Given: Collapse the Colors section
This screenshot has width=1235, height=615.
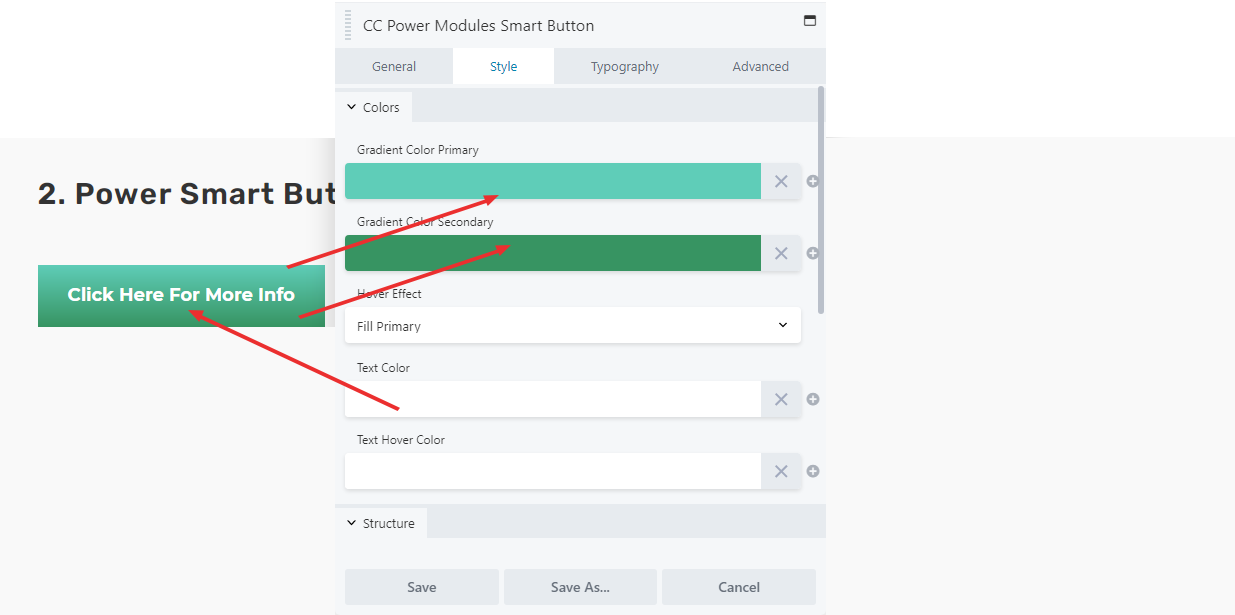Looking at the screenshot, I should pos(373,107).
